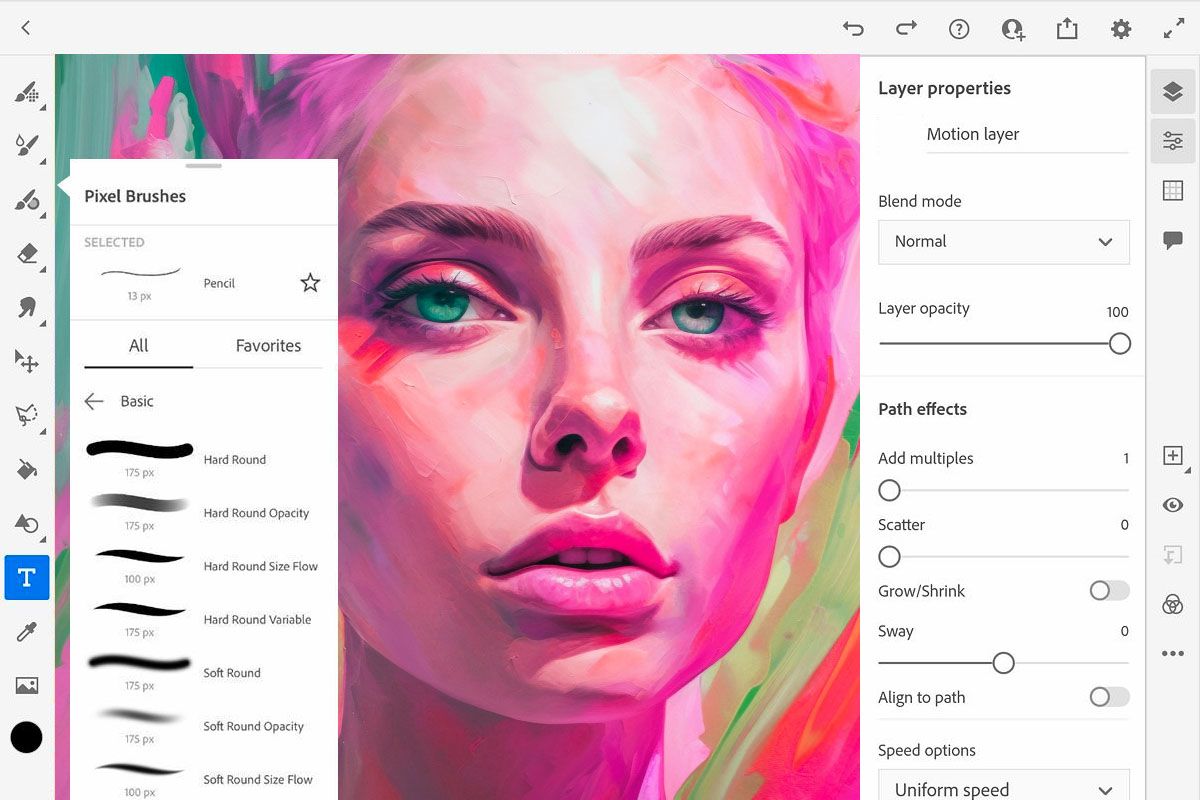
Task: Open the Layers panel
Action: coord(1172,90)
